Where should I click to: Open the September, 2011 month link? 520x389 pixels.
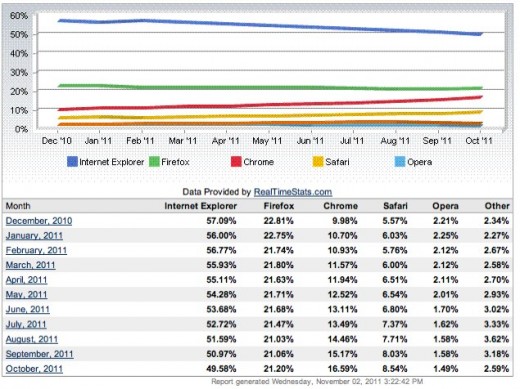pos(40,354)
